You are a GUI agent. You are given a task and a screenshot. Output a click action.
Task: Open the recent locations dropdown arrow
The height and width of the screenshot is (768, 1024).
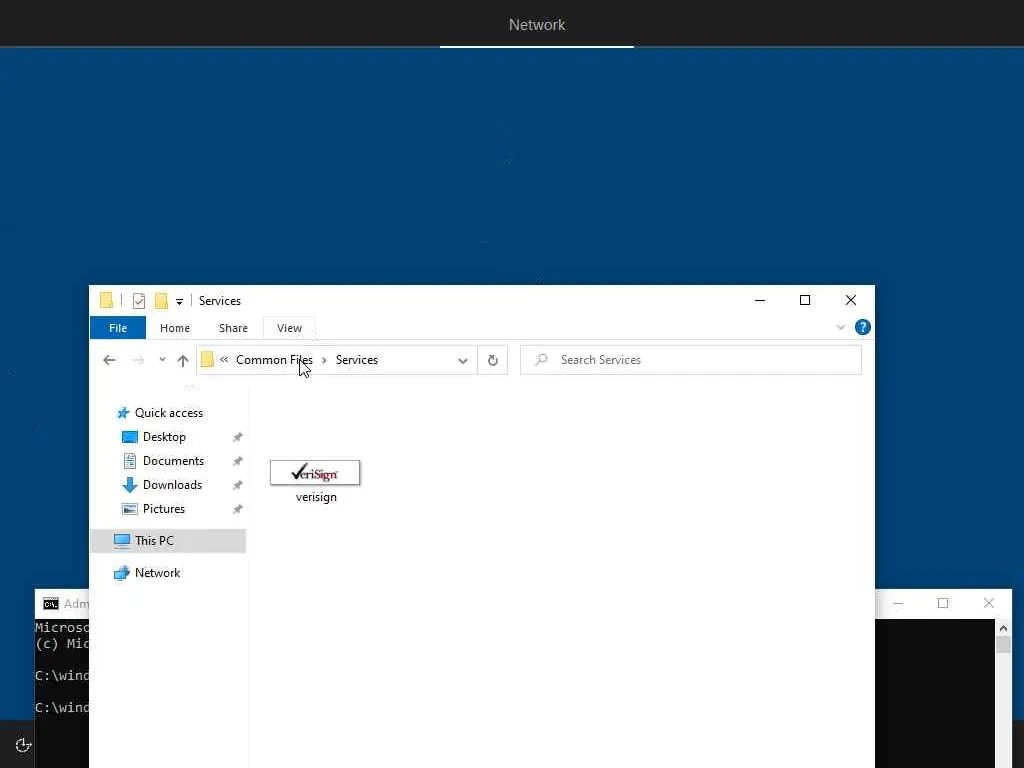[x=162, y=360]
